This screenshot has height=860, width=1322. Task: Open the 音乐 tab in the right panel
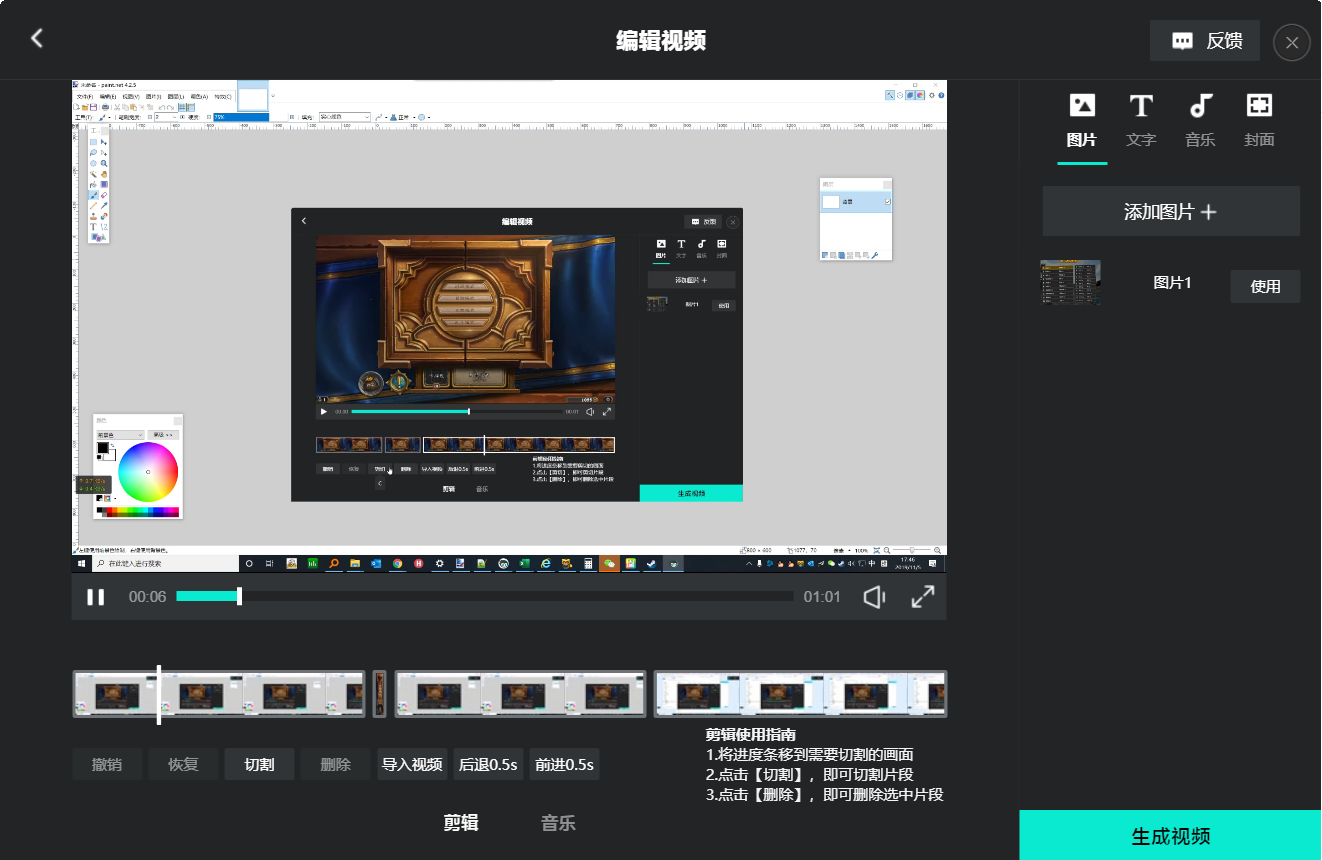[x=1200, y=120]
